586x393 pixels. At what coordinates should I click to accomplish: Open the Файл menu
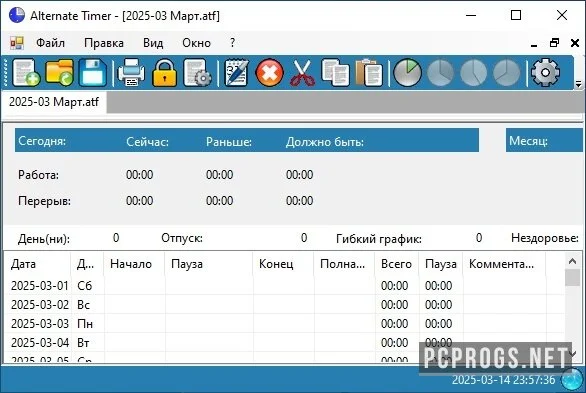tap(50, 43)
